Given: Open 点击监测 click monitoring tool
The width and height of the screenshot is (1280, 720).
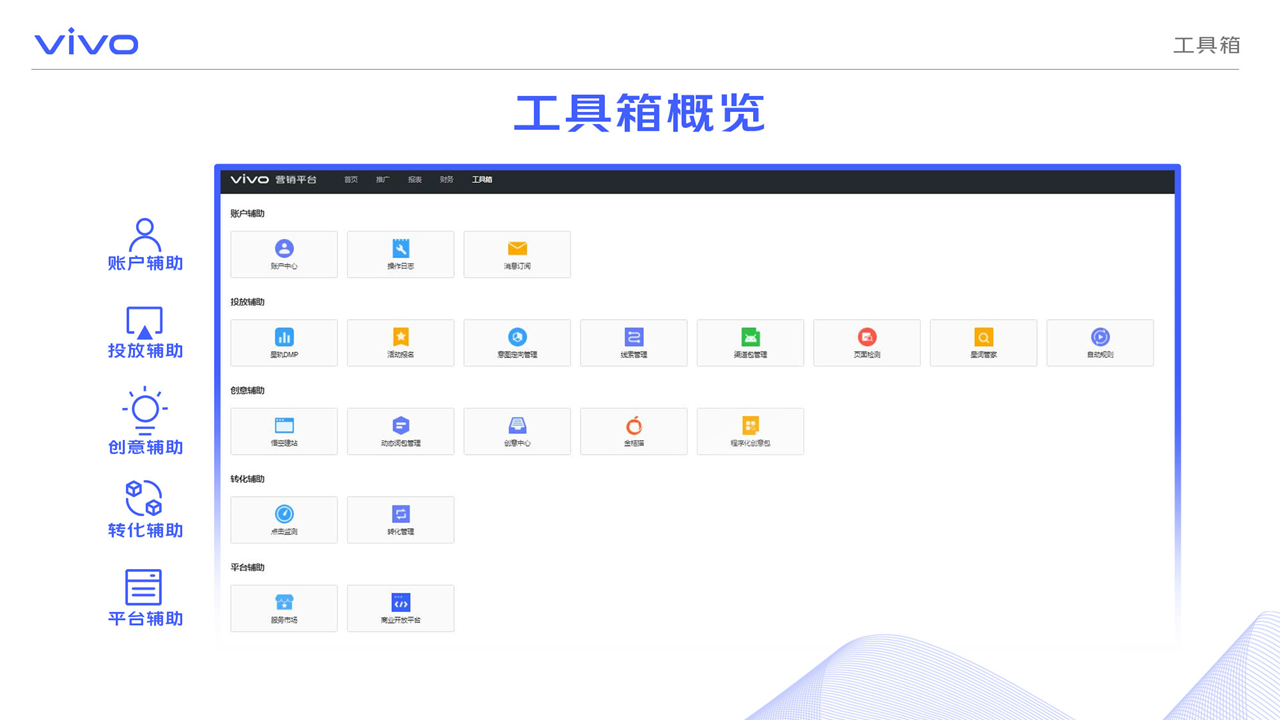Looking at the screenshot, I should [x=284, y=519].
